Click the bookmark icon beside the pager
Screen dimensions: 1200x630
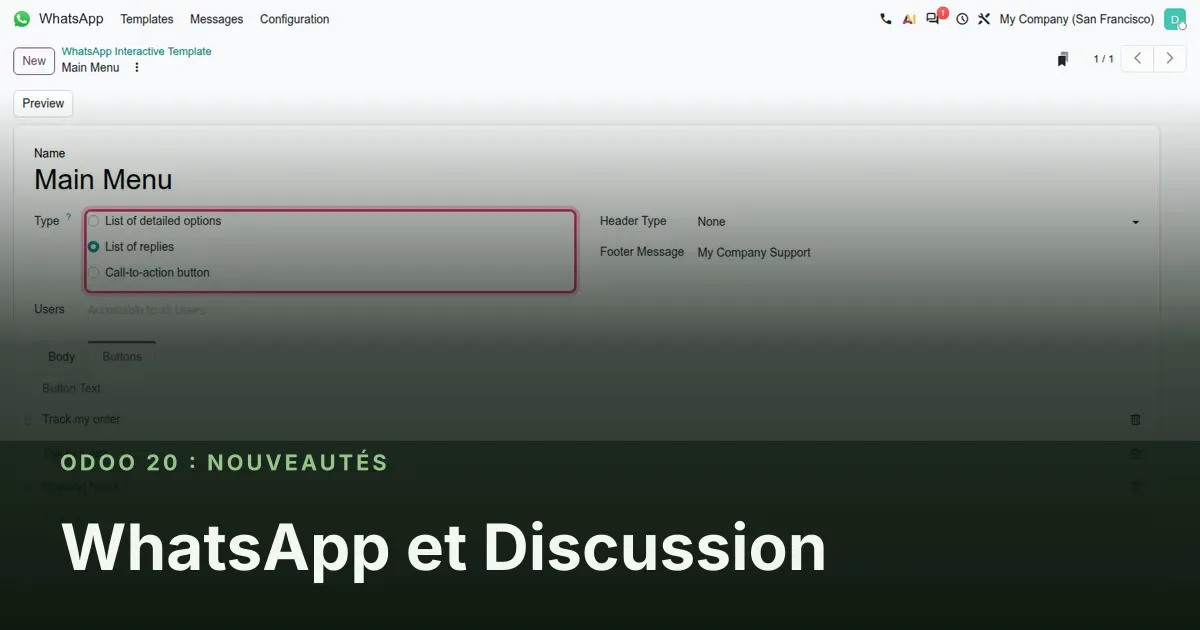[x=1063, y=59]
